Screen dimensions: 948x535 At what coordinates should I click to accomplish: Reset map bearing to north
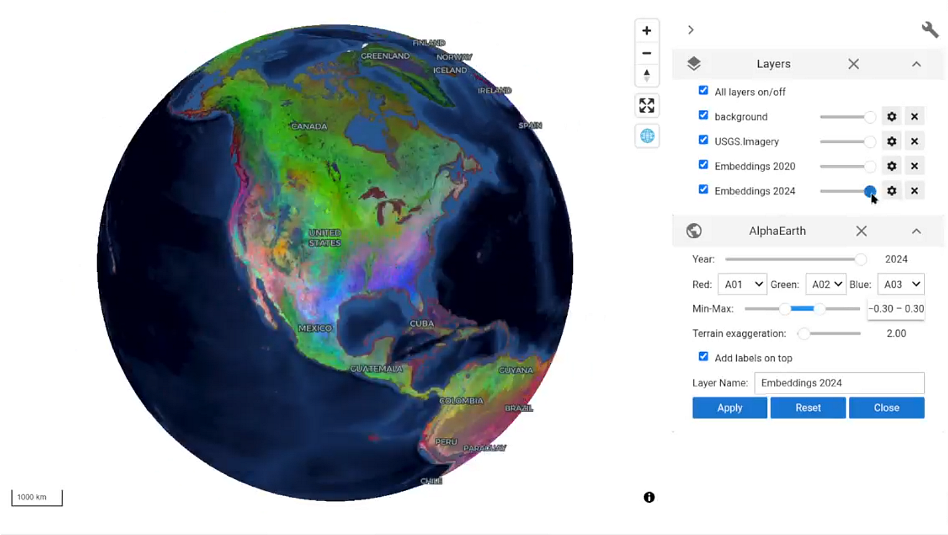coord(647,76)
